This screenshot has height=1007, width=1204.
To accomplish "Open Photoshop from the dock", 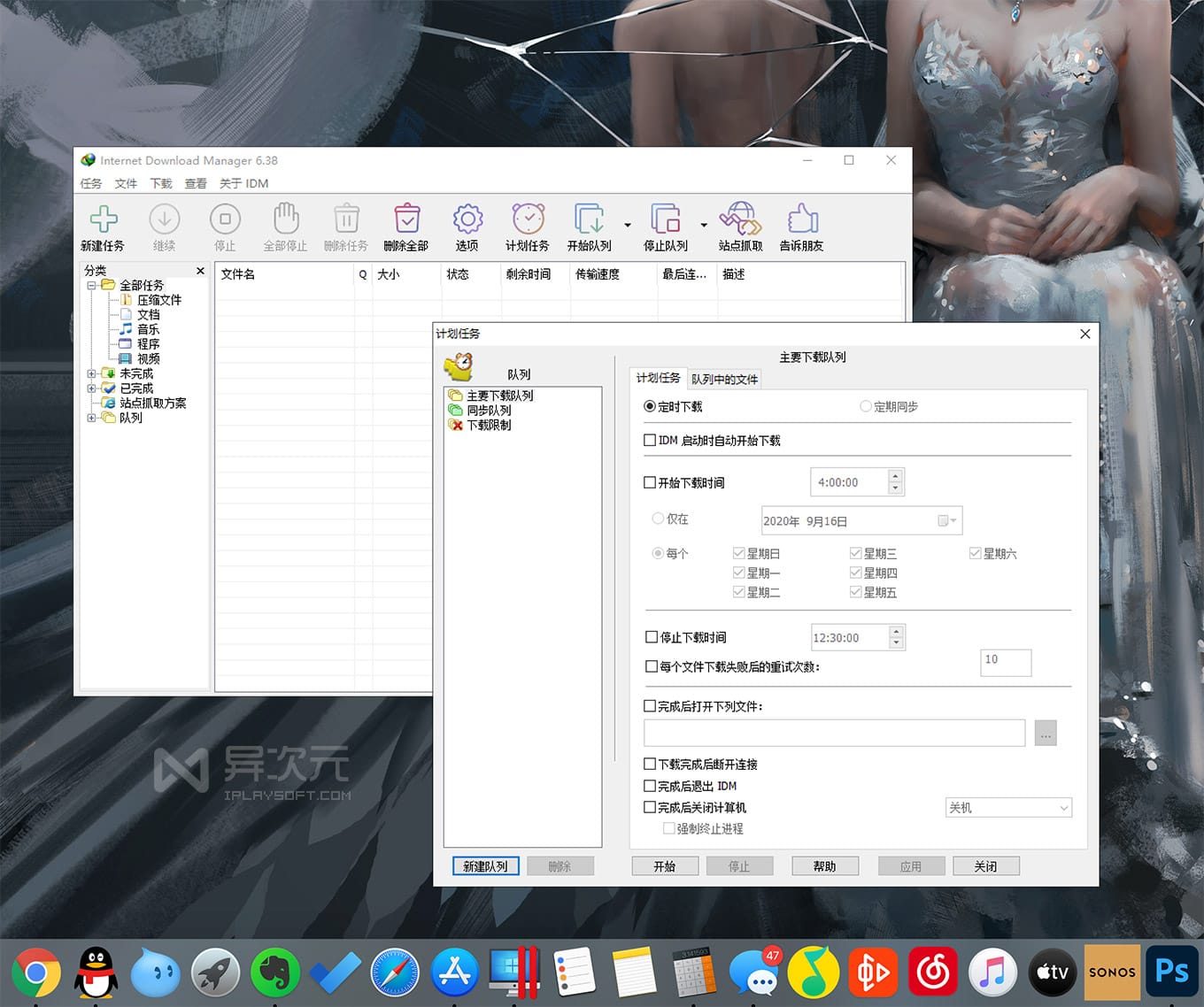I will click(x=1171, y=971).
